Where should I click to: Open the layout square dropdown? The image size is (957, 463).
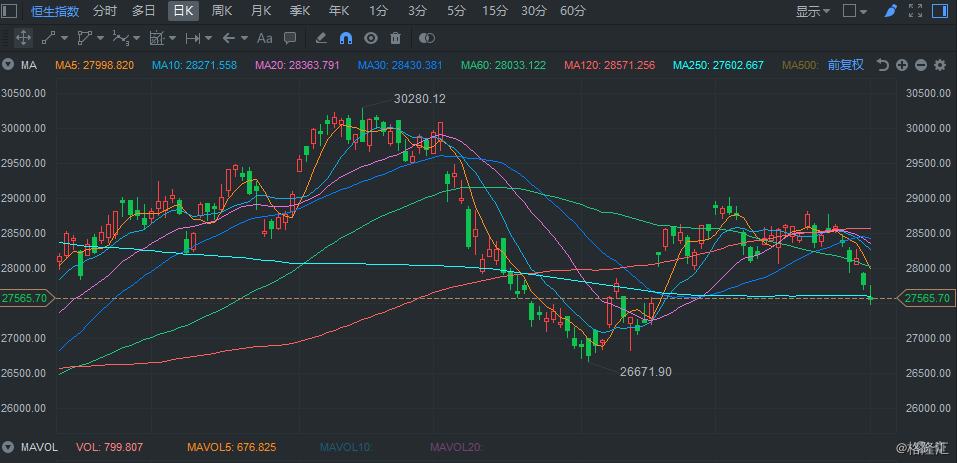click(855, 11)
